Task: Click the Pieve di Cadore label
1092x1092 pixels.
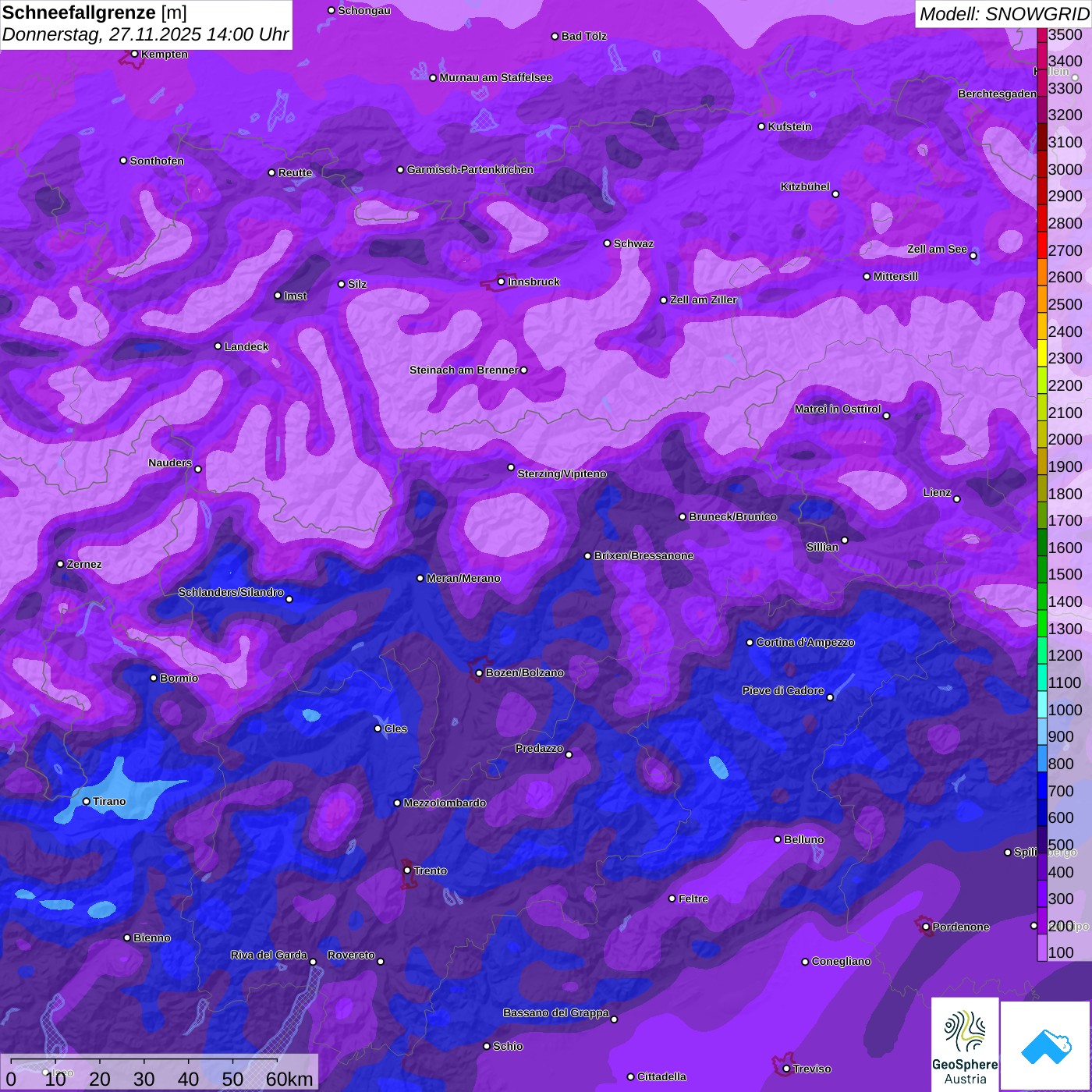Action: point(782,690)
